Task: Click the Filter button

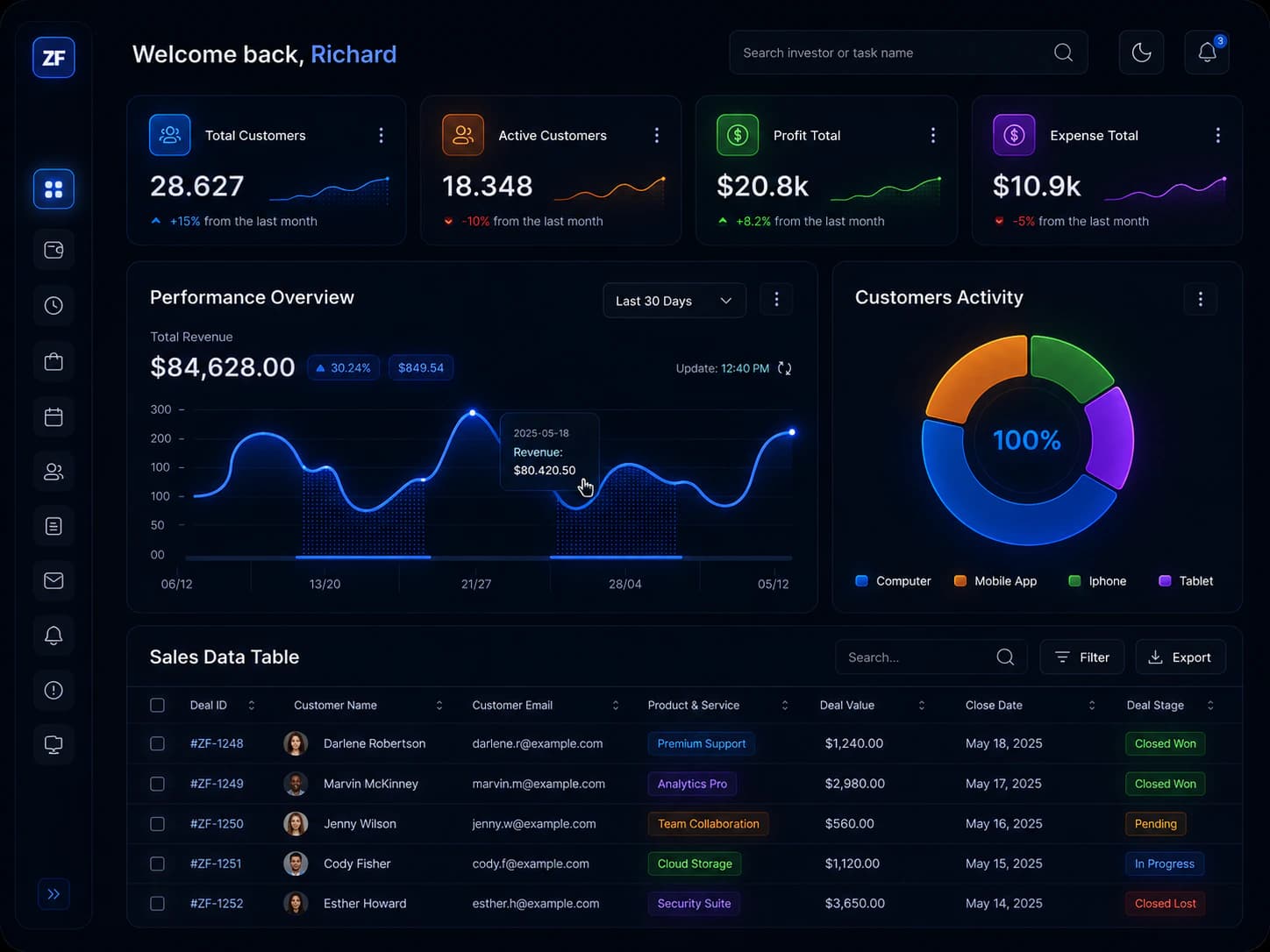Action: pyautogui.click(x=1082, y=657)
